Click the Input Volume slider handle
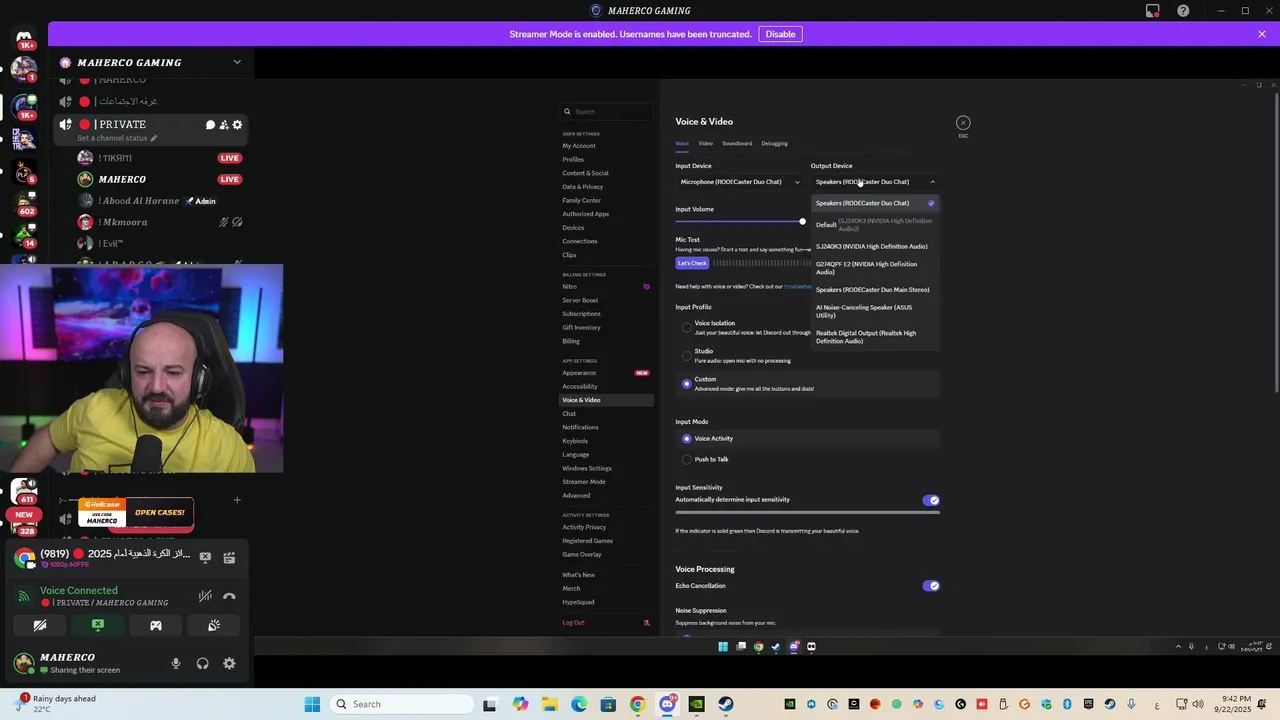This screenshot has width=1280, height=720. [x=802, y=221]
